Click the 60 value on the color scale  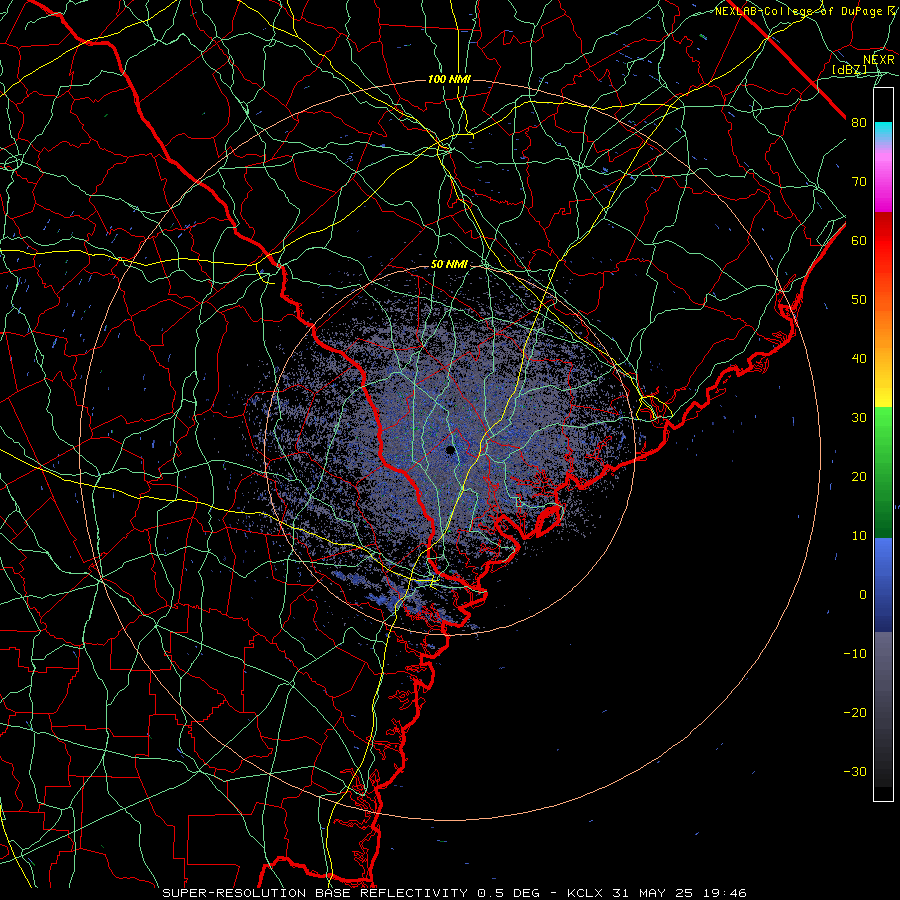(859, 240)
